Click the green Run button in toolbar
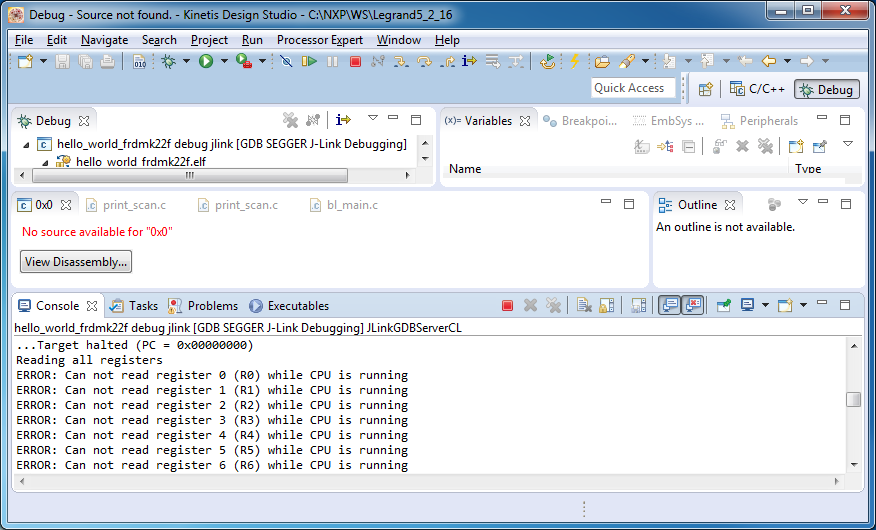 tap(206, 61)
